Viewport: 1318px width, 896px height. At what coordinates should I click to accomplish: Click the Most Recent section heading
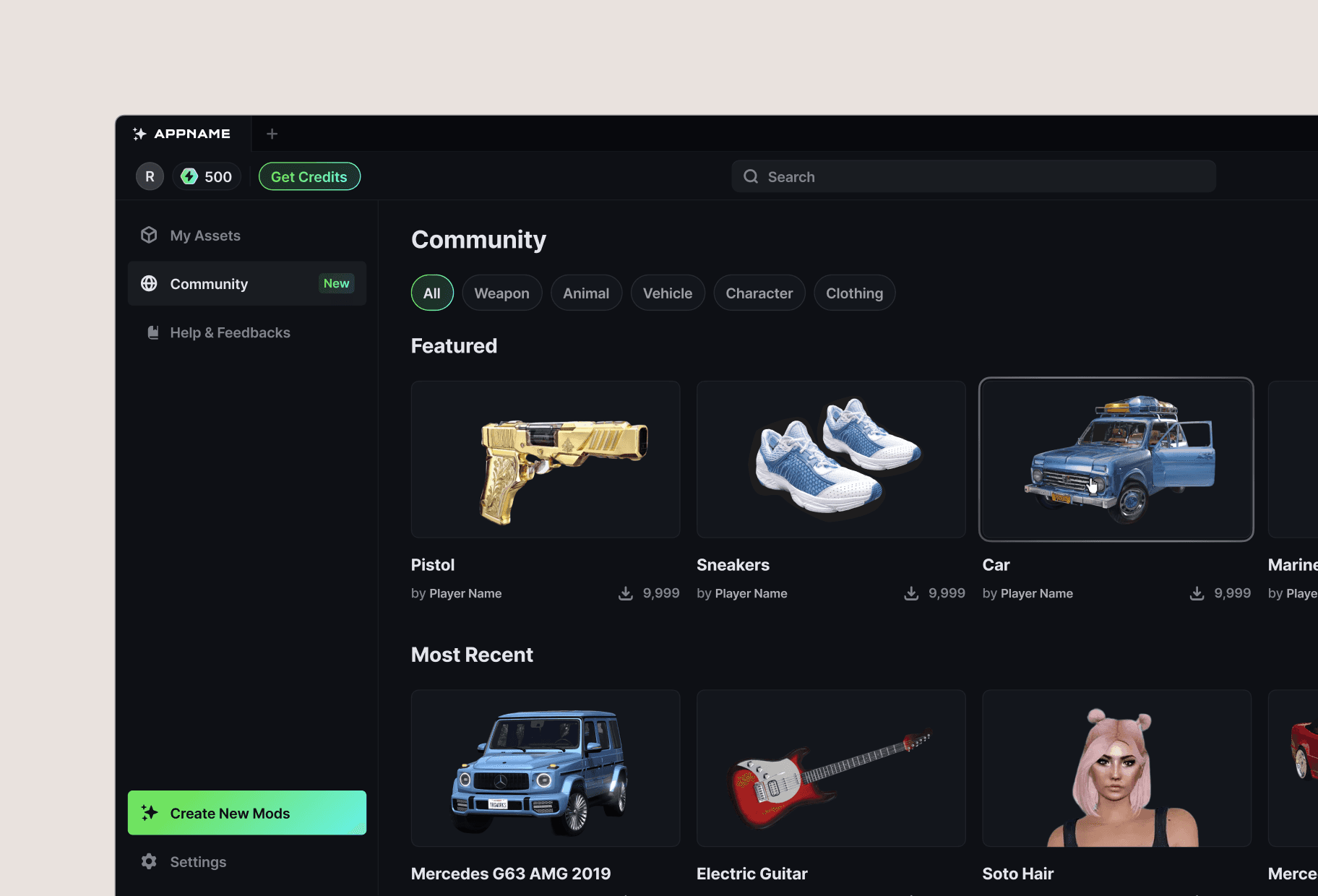click(472, 655)
